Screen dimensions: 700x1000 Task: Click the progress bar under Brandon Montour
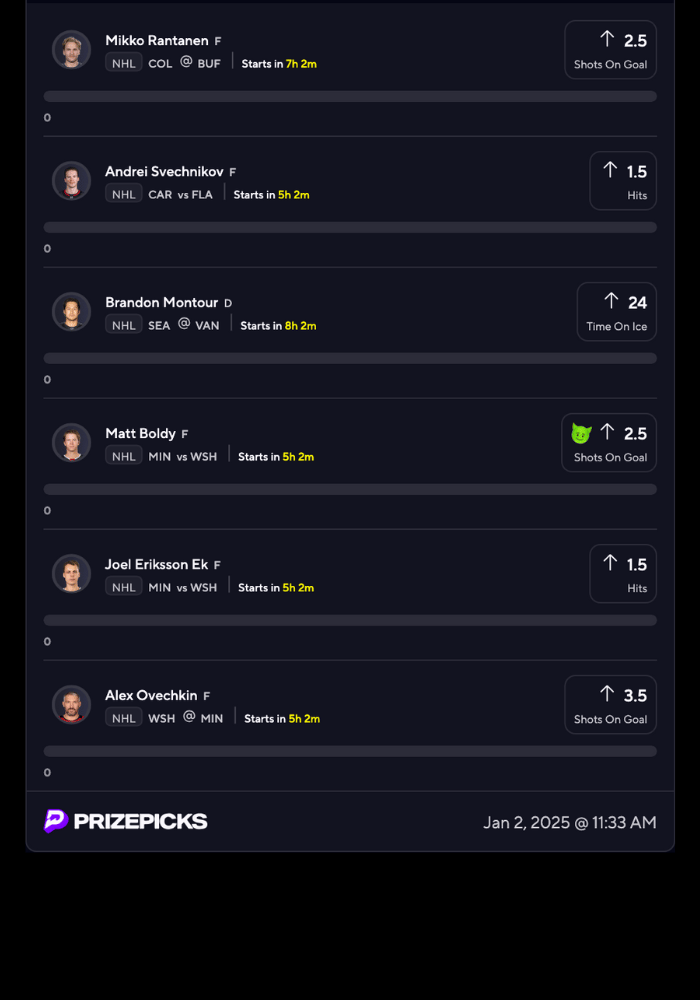[350, 358]
